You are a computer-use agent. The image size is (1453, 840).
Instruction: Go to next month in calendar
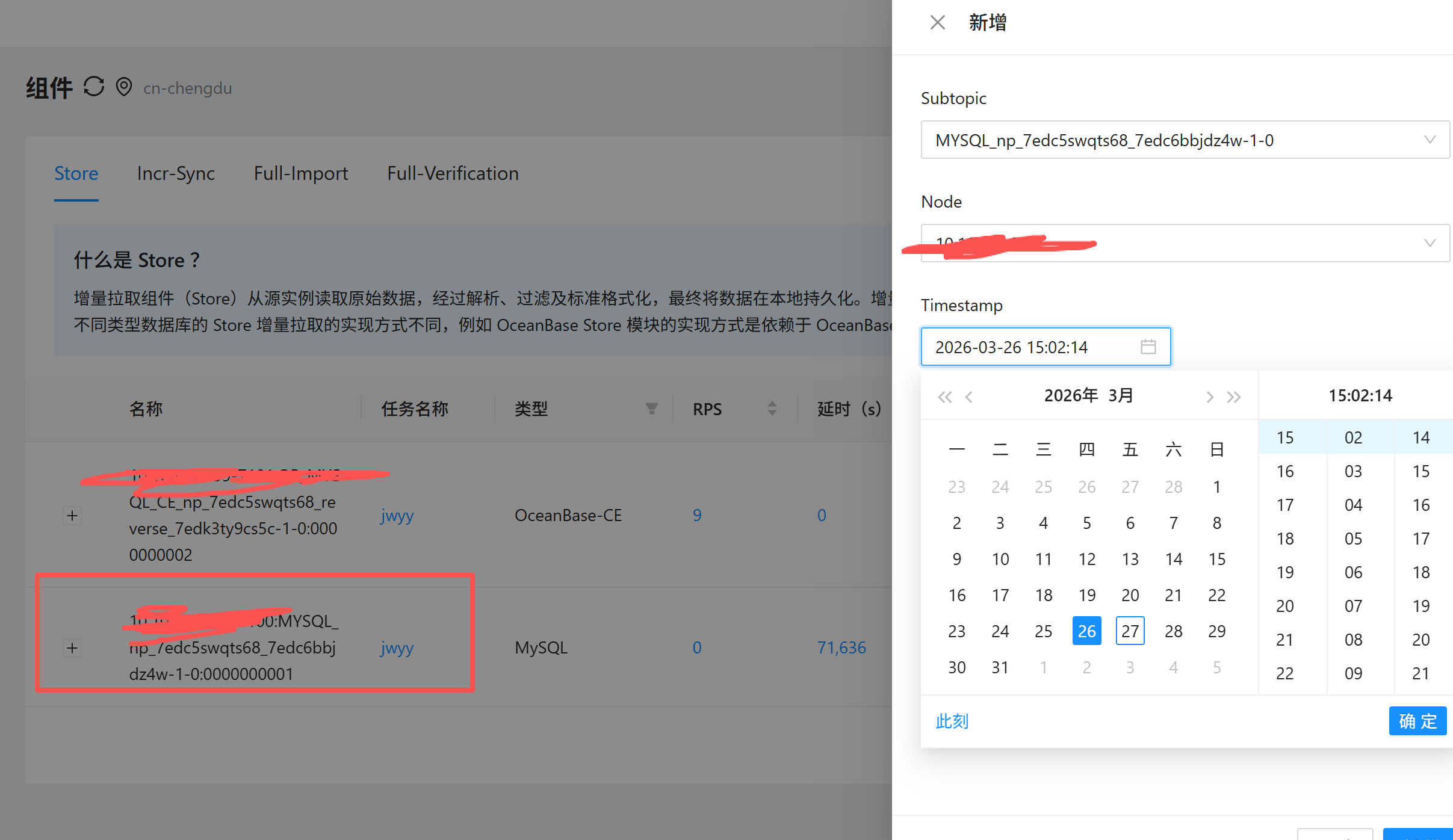coord(1209,397)
